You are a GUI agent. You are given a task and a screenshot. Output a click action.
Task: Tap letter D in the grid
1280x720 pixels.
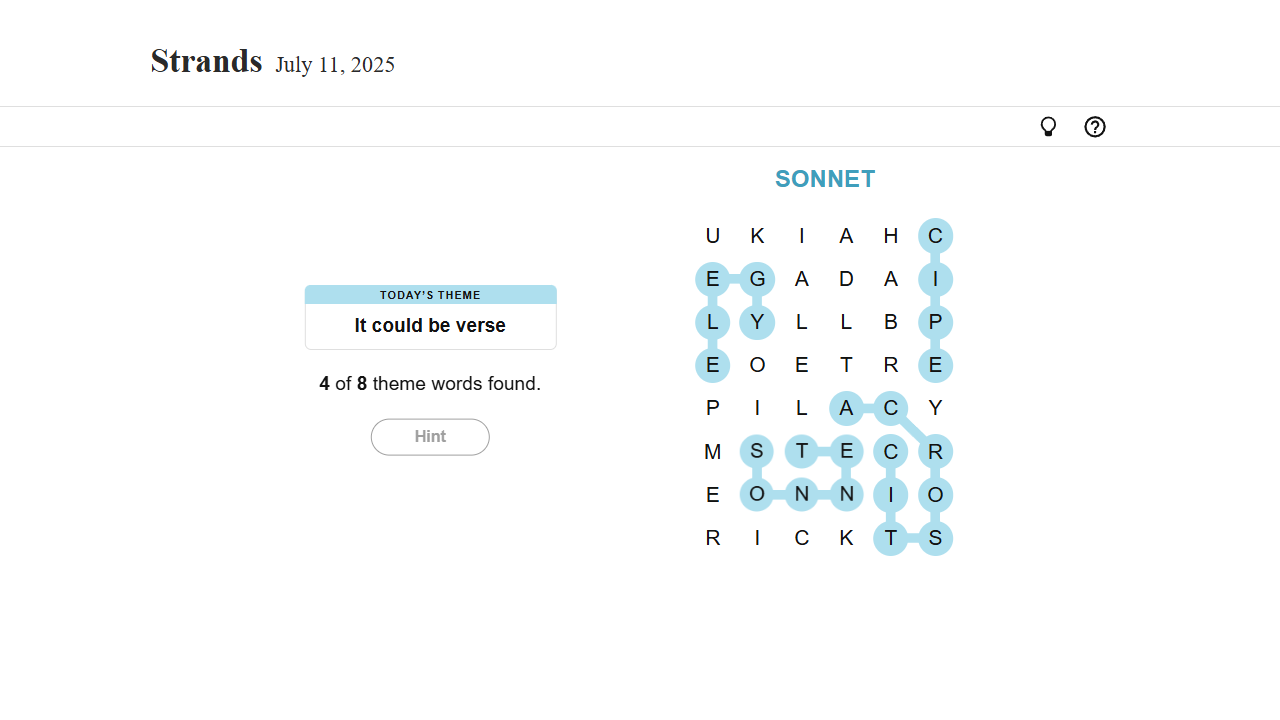(x=846, y=279)
